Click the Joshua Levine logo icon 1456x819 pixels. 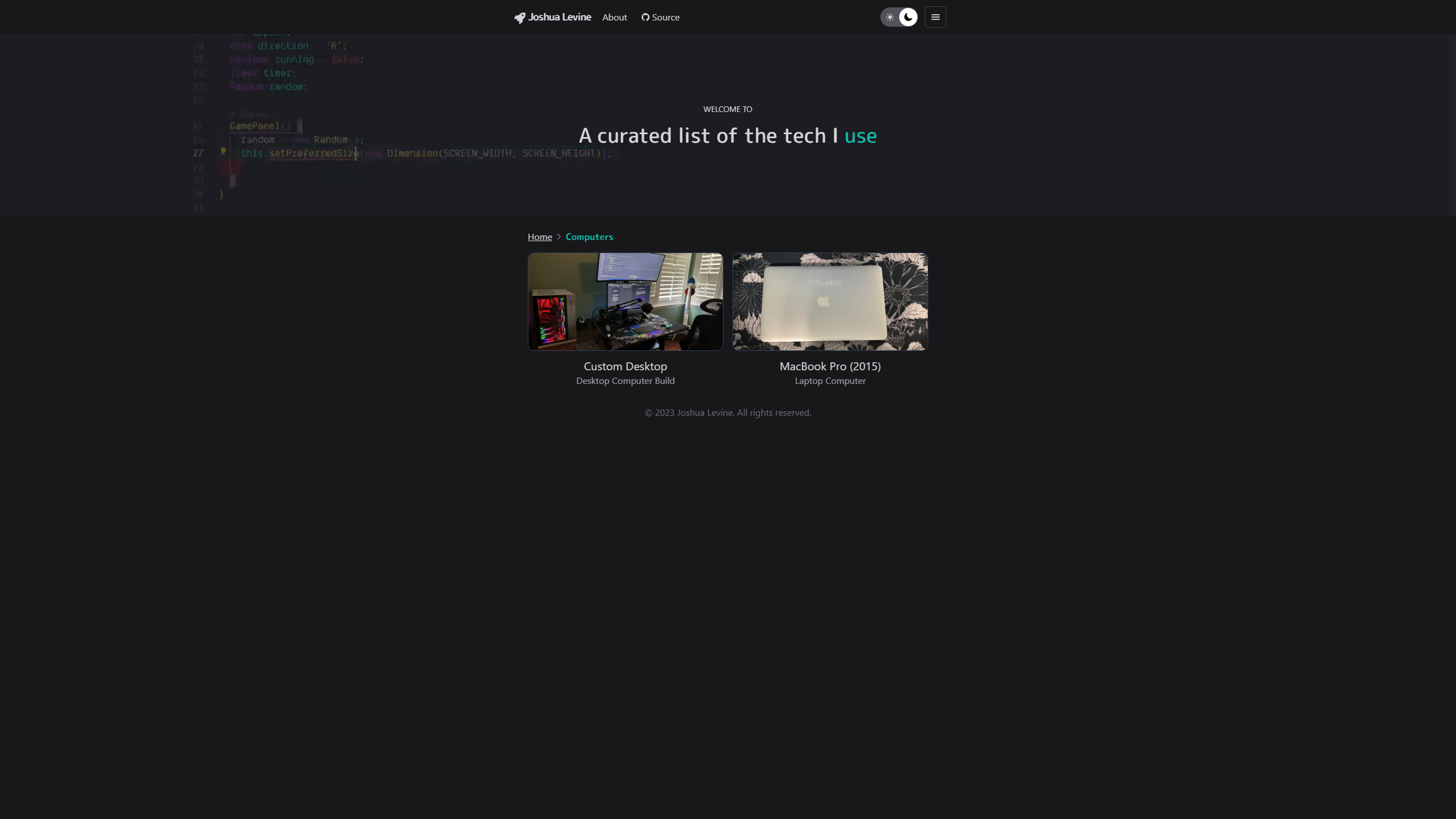coord(519,17)
